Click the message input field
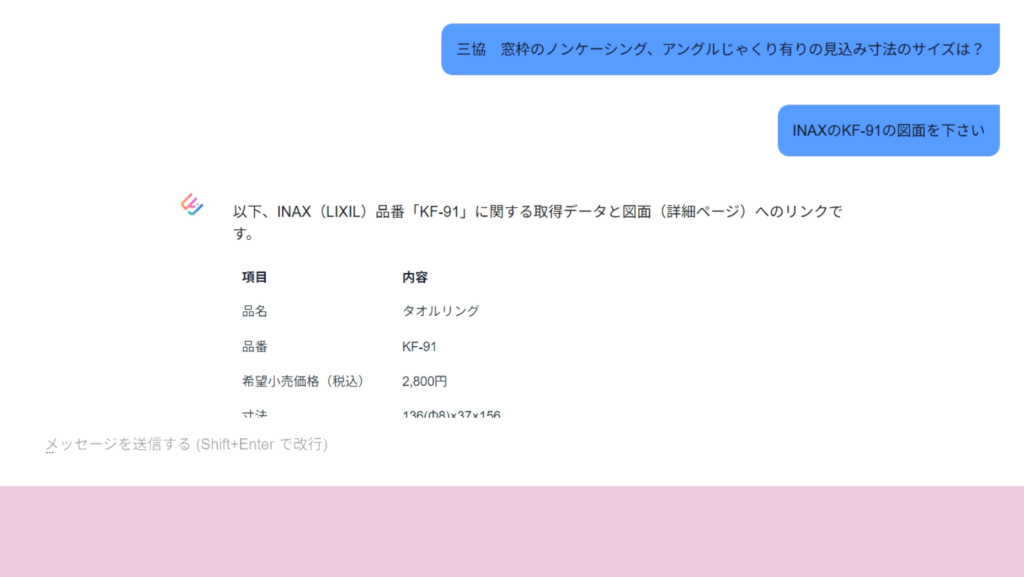 [400, 444]
